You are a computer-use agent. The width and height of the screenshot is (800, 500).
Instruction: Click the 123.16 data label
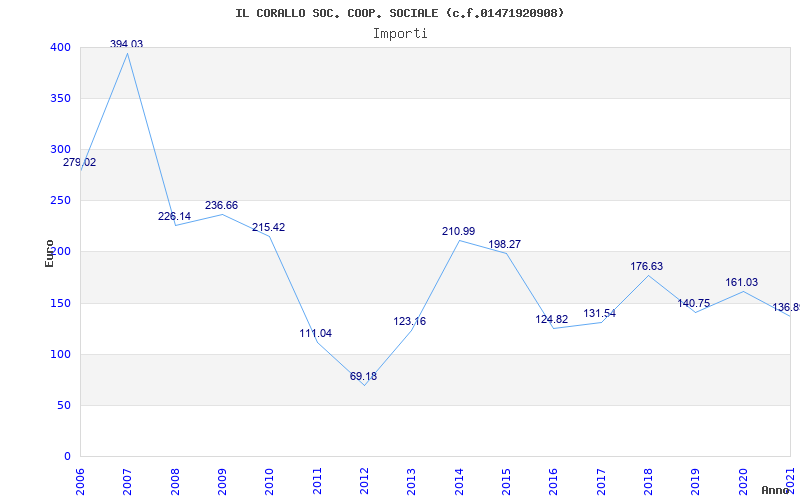[409, 322]
